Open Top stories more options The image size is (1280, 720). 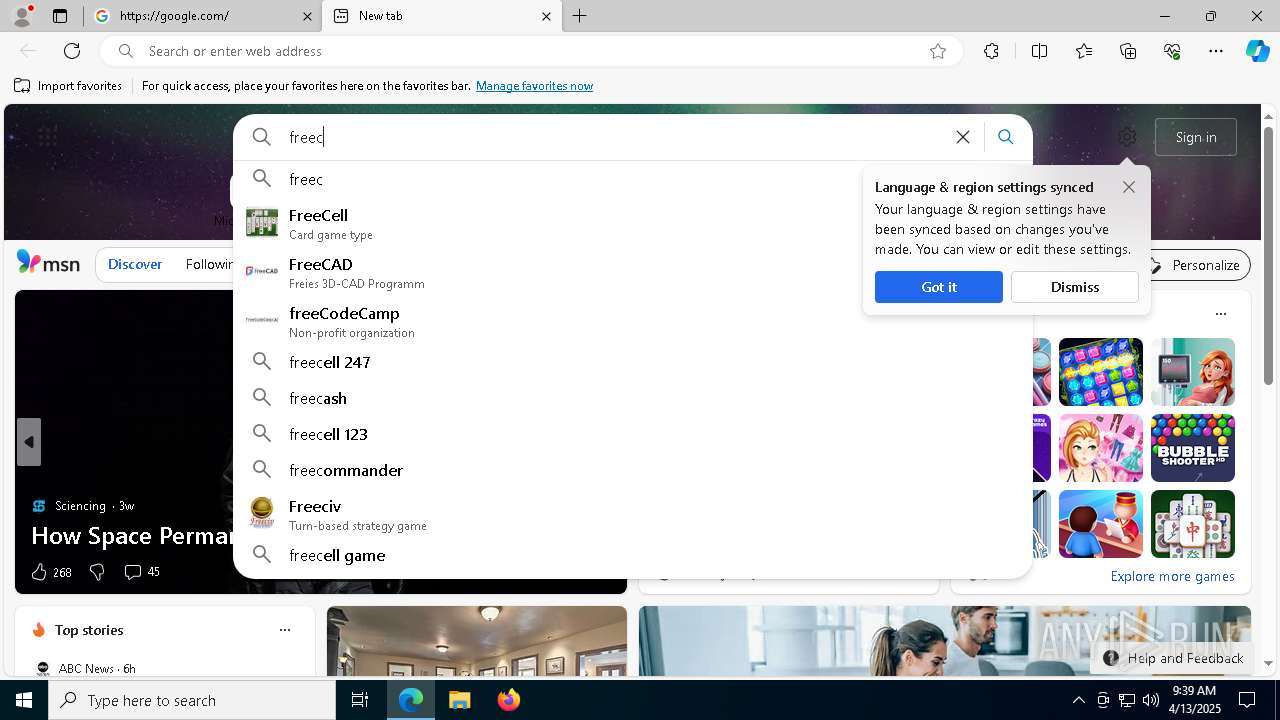coord(285,630)
